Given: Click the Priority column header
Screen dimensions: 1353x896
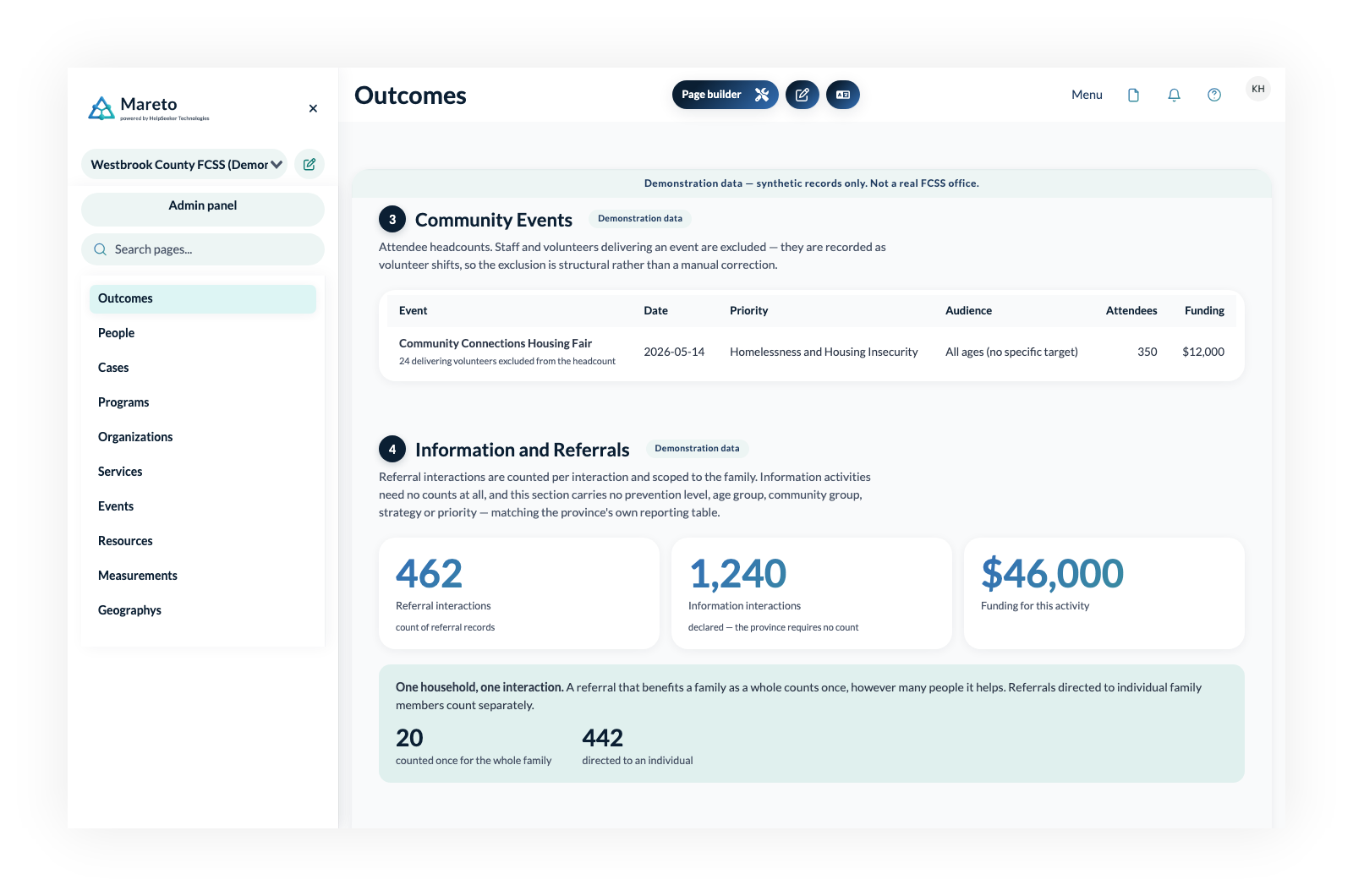Looking at the screenshot, I should (749, 310).
